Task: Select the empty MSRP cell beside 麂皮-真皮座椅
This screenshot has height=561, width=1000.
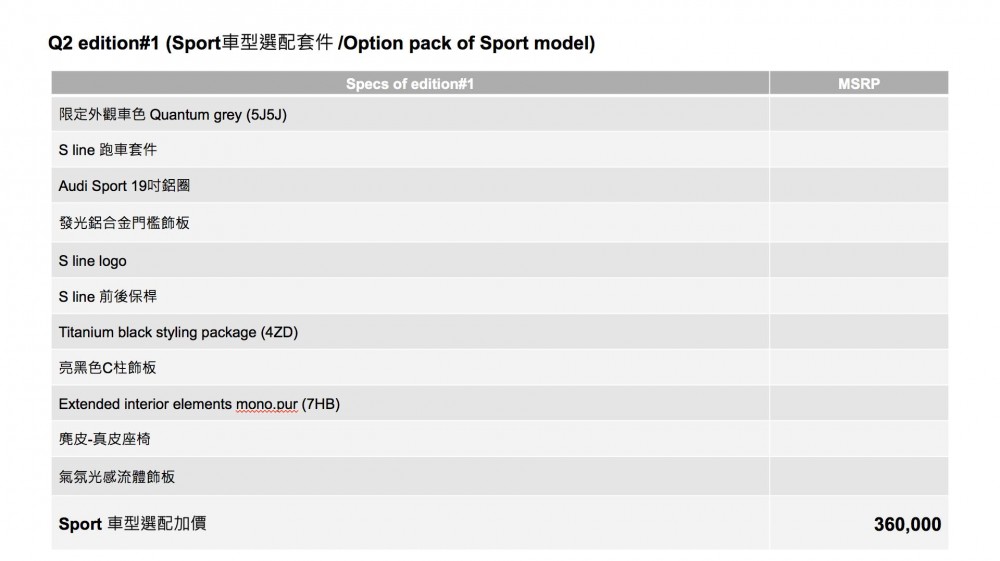Action: [x=858, y=440]
